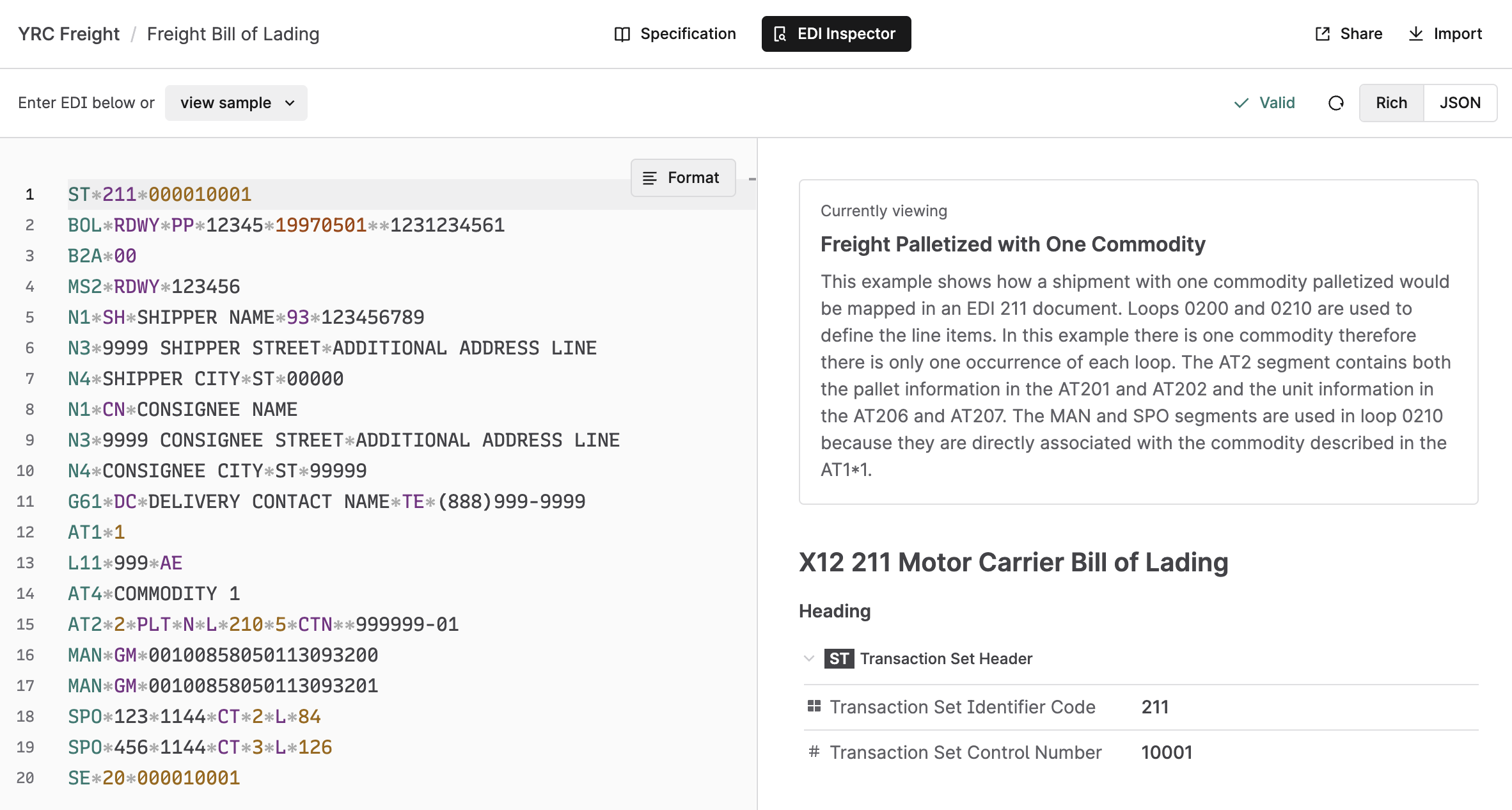This screenshot has width=1512, height=810.
Task: Click the 'SE*20*000010001' line
Action: coord(154,778)
